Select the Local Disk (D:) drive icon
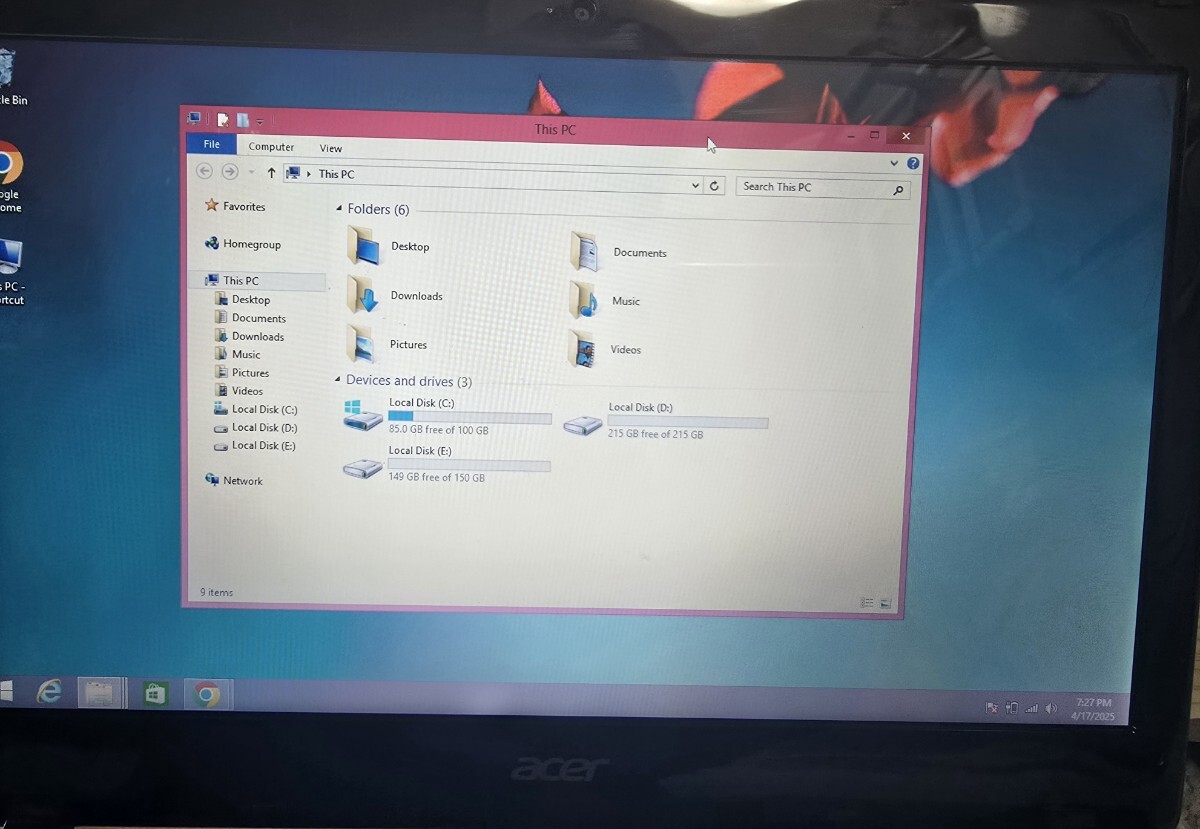This screenshot has height=829, width=1200. pos(582,424)
